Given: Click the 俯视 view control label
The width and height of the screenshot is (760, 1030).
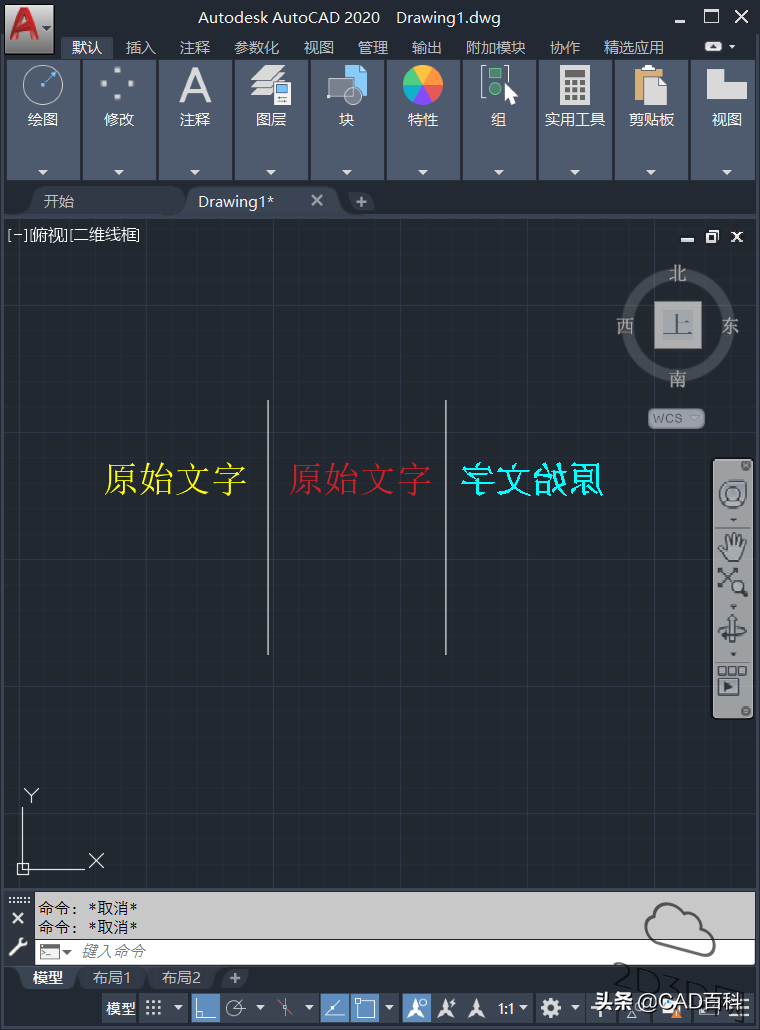Looking at the screenshot, I should (49, 235).
